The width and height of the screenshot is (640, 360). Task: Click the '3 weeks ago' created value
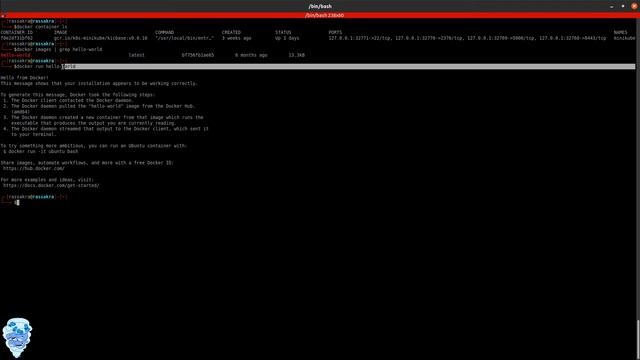(237, 38)
